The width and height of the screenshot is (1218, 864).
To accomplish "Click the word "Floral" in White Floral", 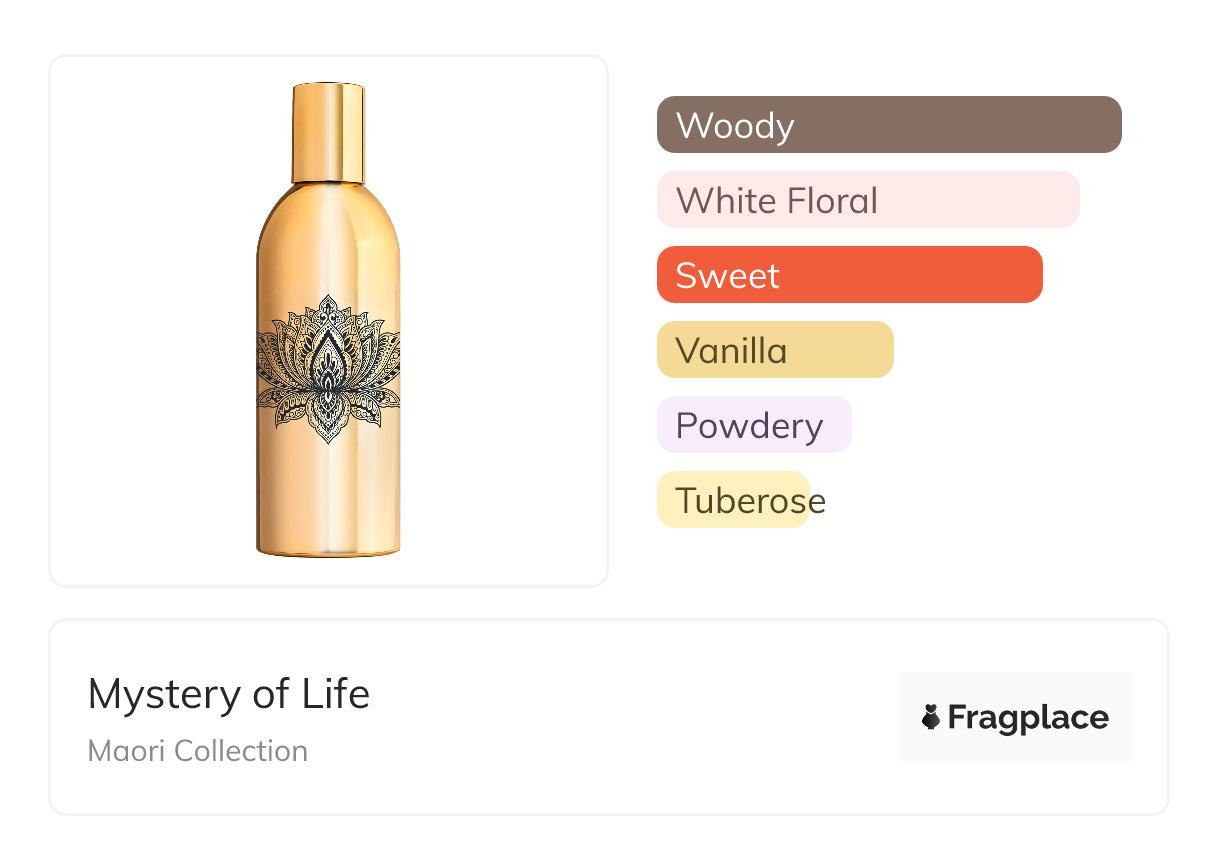I will coord(832,200).
